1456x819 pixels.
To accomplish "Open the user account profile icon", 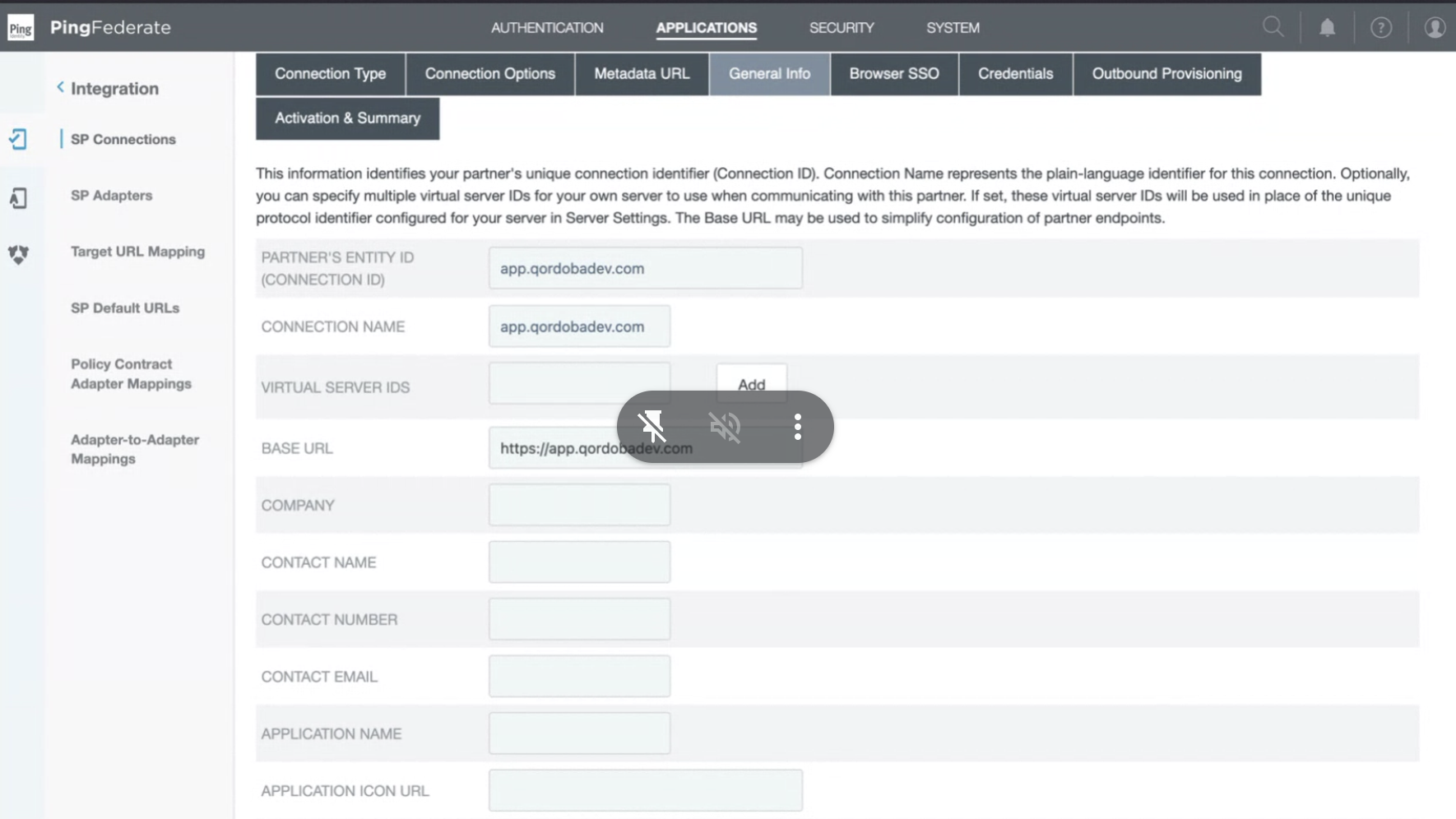I will 1435,28.
